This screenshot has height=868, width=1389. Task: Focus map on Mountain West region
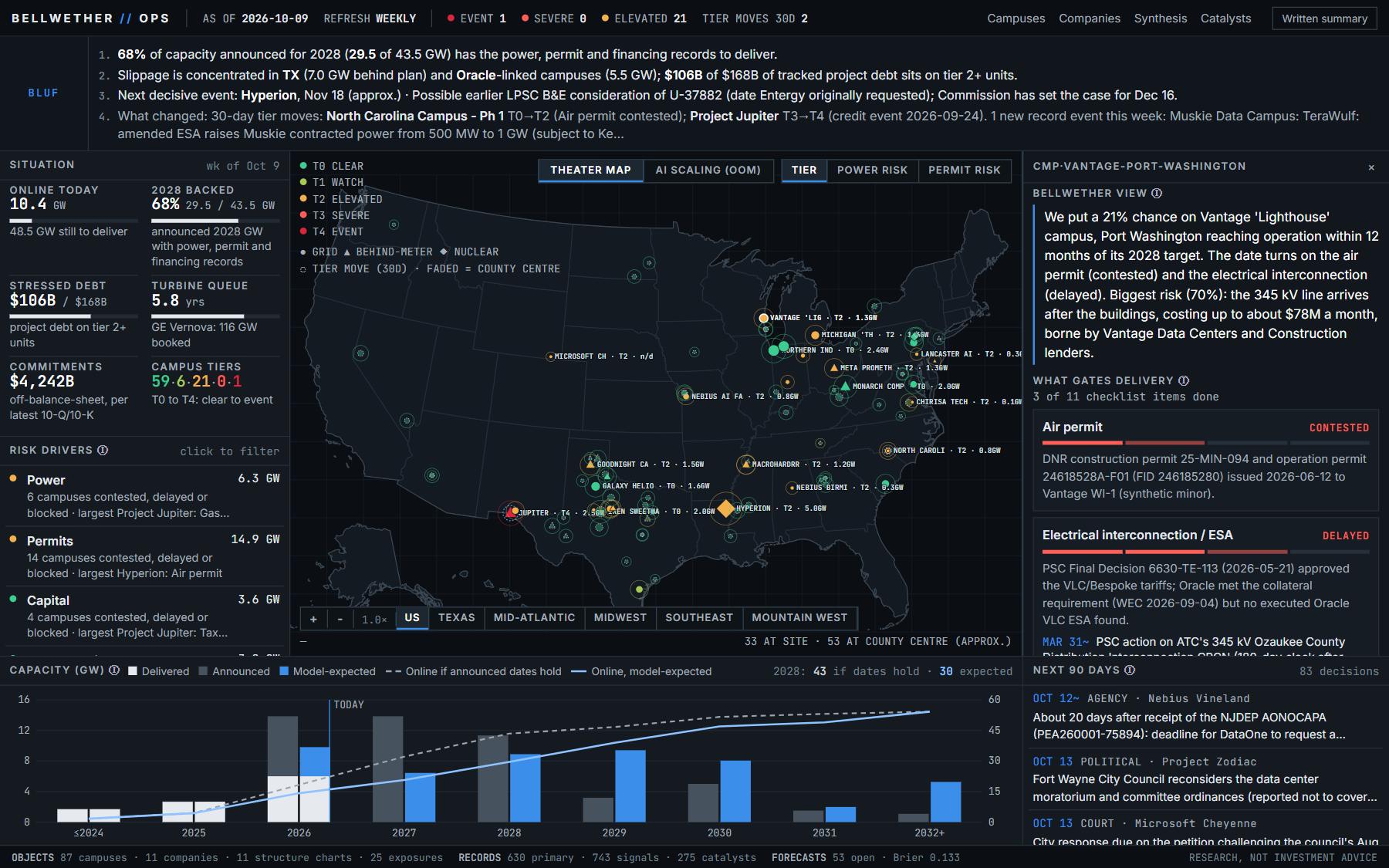point(799,618)
